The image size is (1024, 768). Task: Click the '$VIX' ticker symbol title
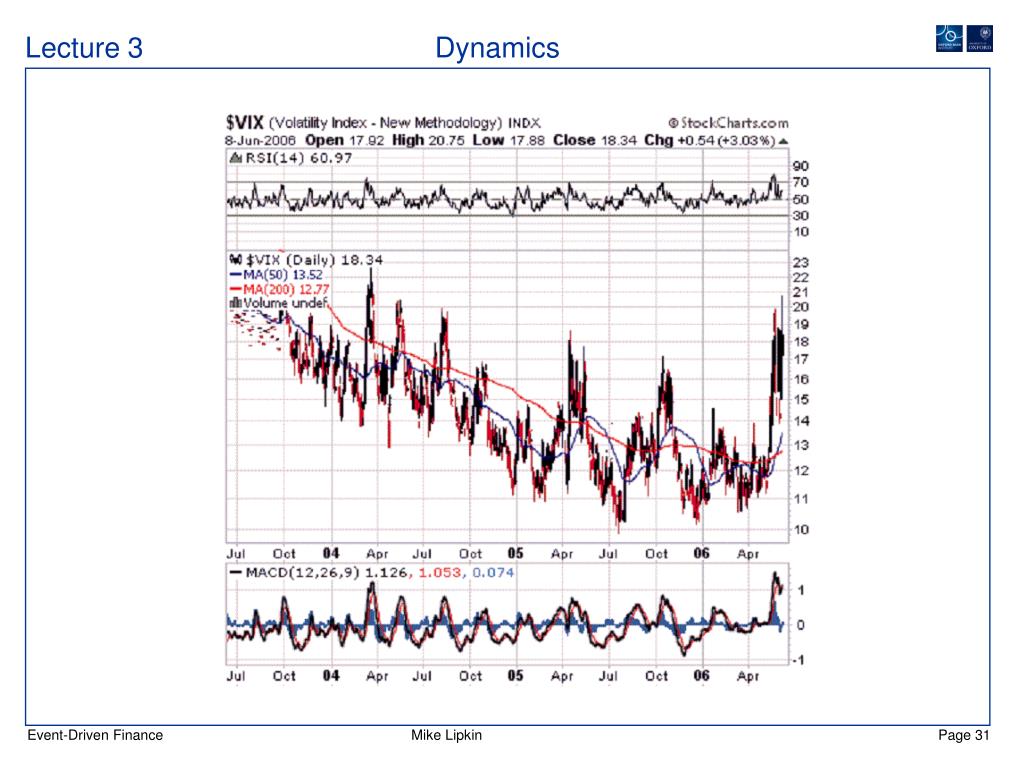[x=245, y=122]
